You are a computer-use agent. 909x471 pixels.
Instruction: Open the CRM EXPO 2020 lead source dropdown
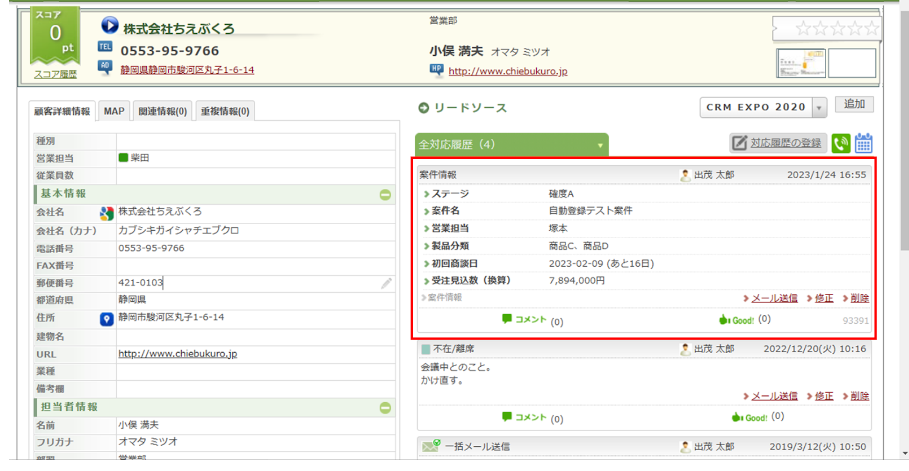819,108
